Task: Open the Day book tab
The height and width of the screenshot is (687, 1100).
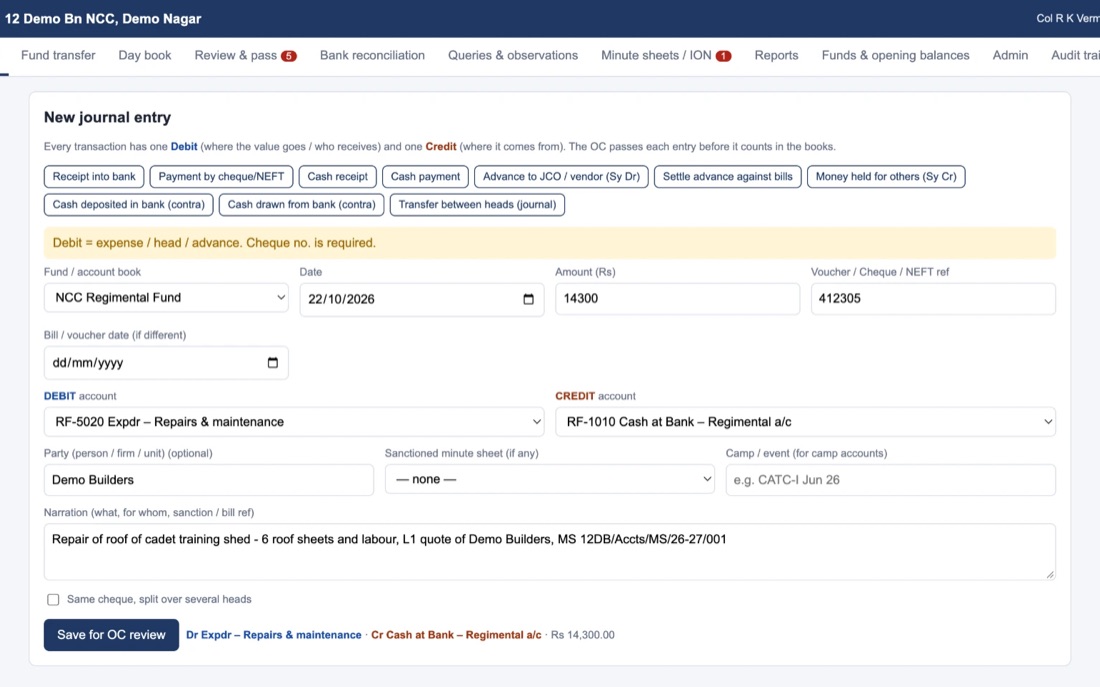Action: coord(145,55)
